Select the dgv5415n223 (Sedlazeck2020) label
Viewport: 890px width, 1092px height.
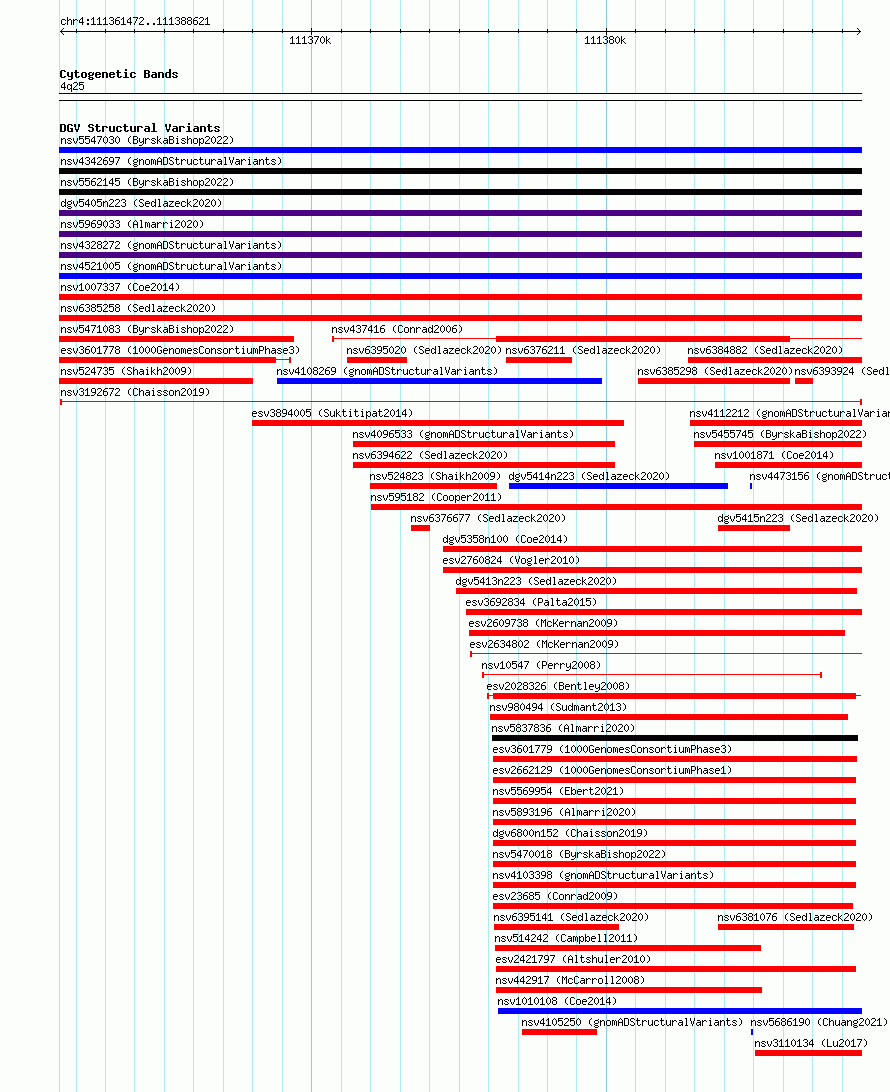(x=798, y=518)
